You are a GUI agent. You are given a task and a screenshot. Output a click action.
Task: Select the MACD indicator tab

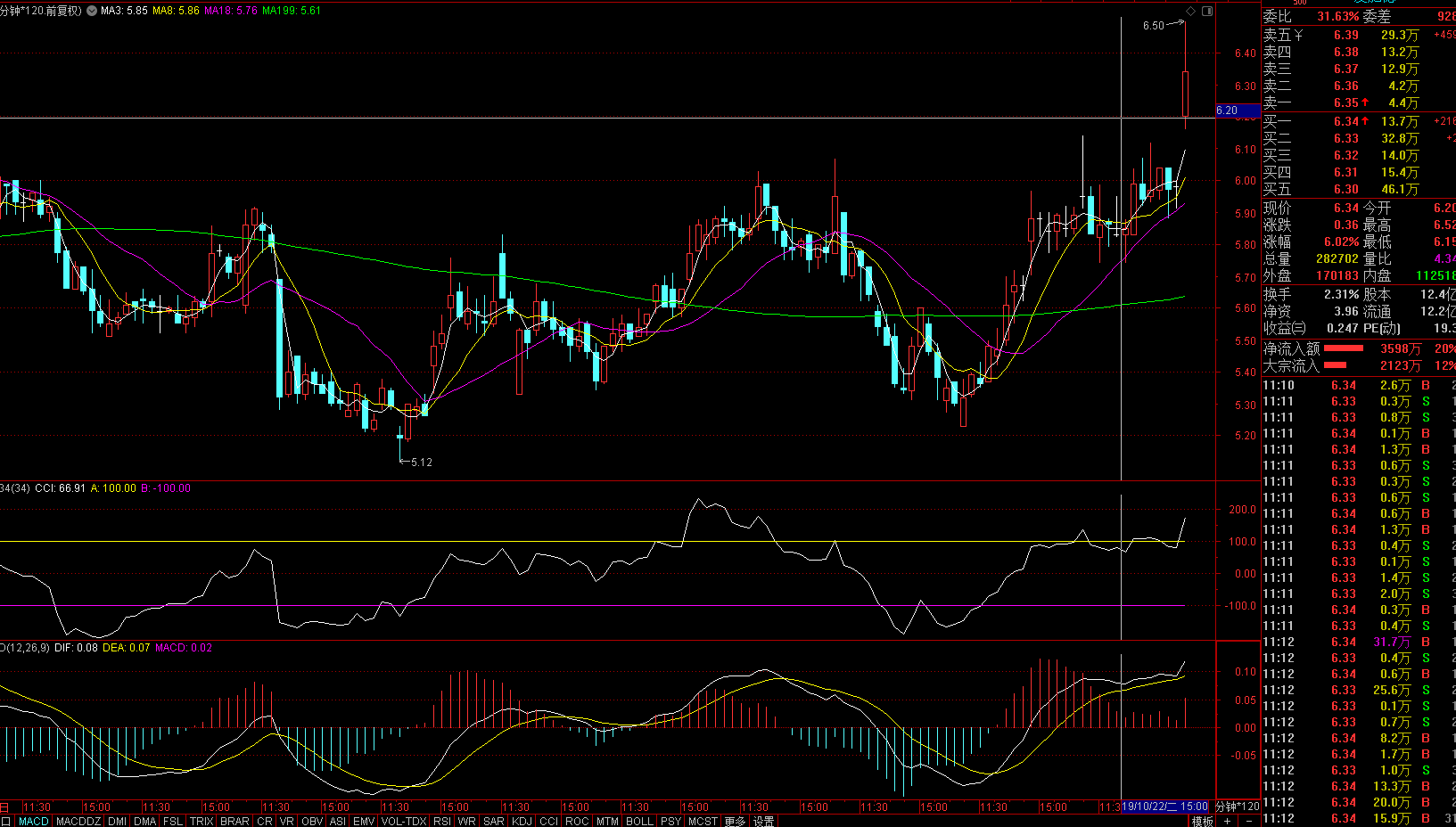34,821
